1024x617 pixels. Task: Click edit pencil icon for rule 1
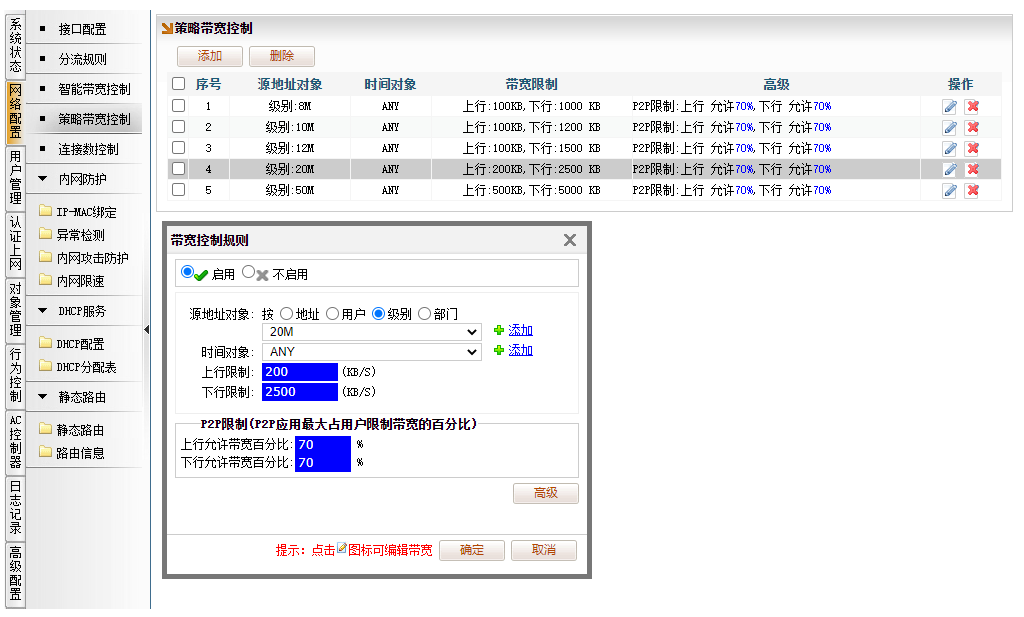point(949,106)
